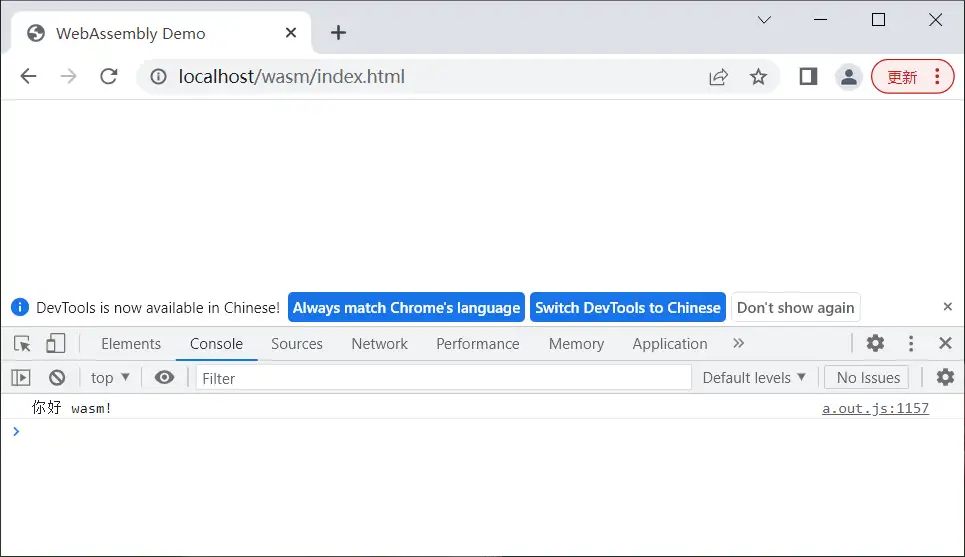Open the Default levels dropdown
965x557 pixels.
[x=754, y=378]
